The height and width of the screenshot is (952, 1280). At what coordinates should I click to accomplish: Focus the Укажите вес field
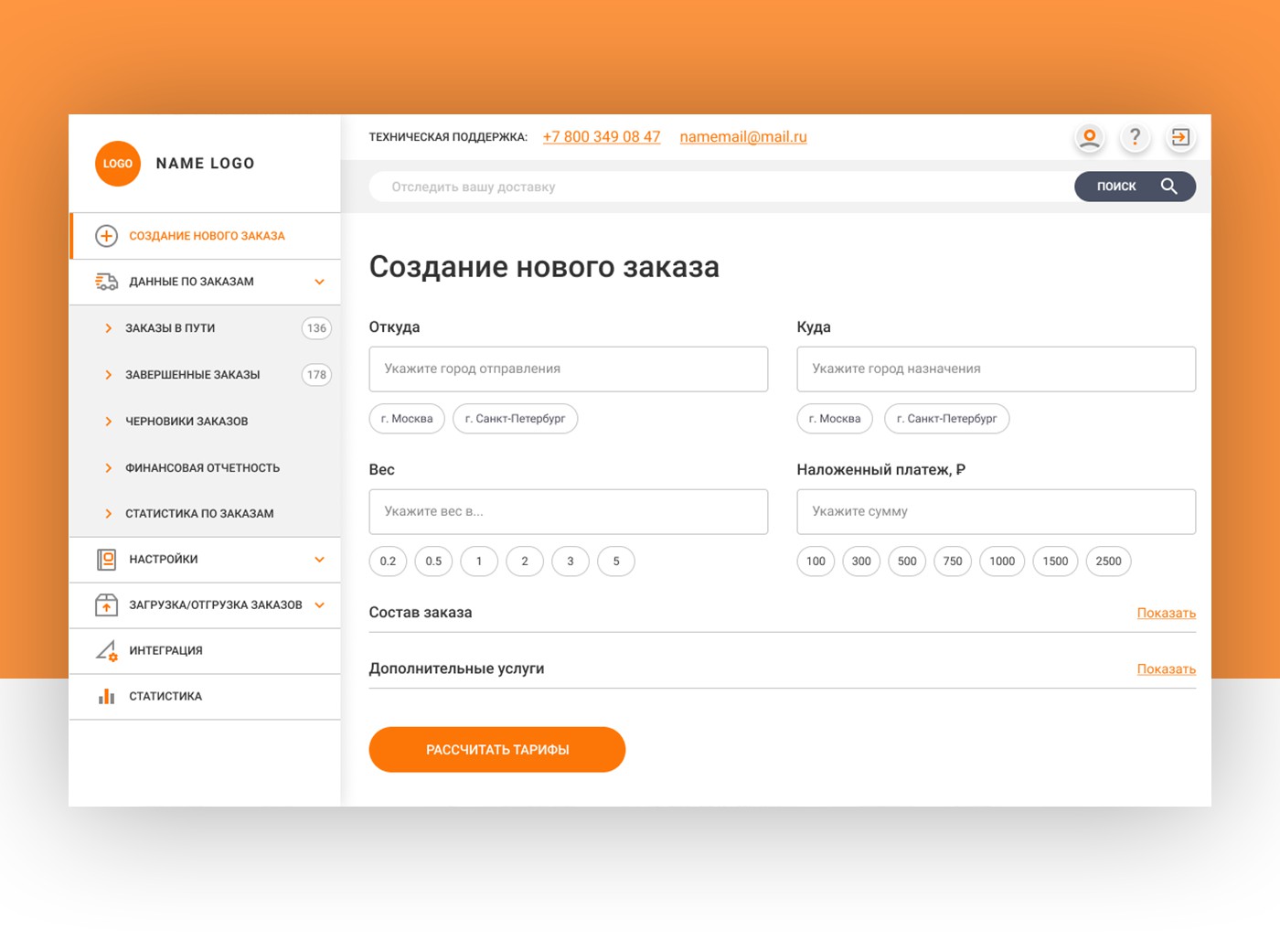pyautogui.click(x=569, y=512)
